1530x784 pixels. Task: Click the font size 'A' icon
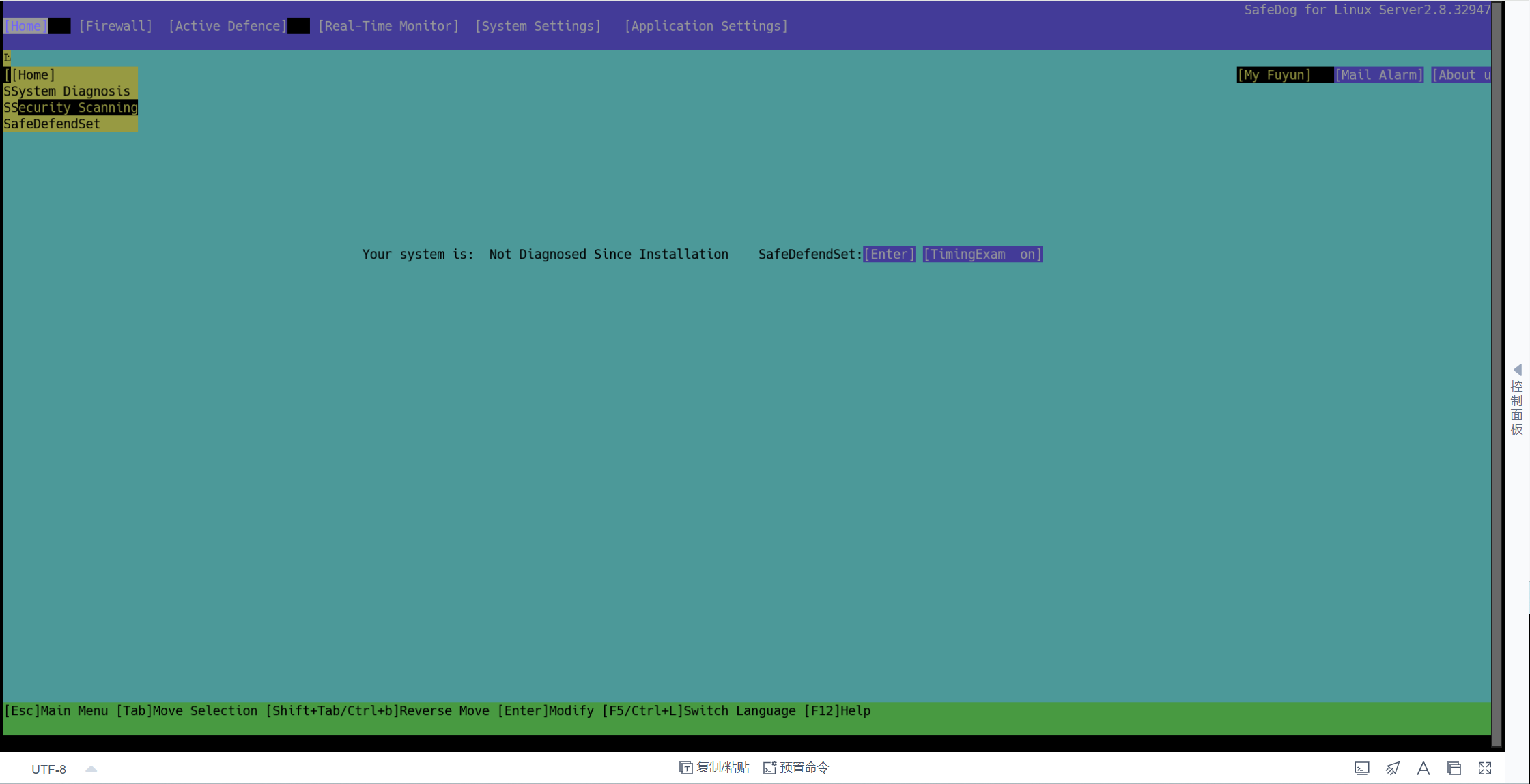[x=1423, y=768]
